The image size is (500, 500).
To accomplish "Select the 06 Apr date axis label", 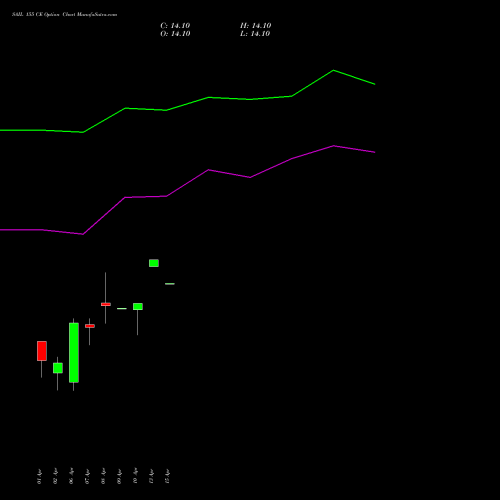I will point(71,476).
